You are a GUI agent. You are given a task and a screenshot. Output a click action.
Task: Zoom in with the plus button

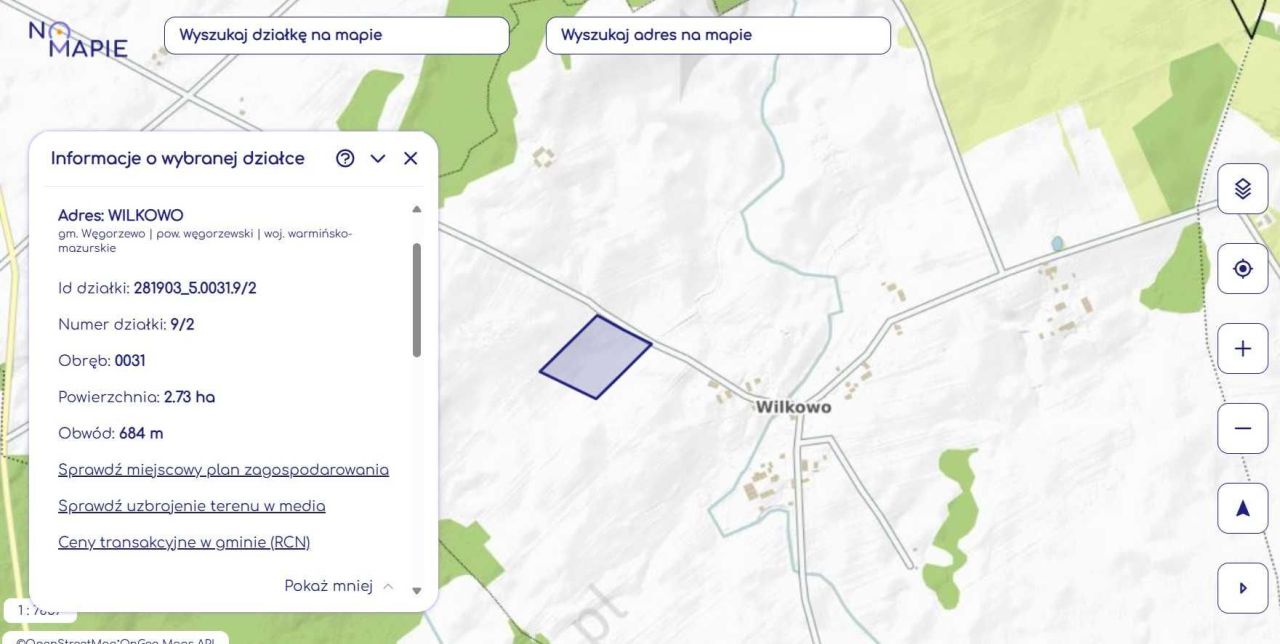coord(1243,349)
